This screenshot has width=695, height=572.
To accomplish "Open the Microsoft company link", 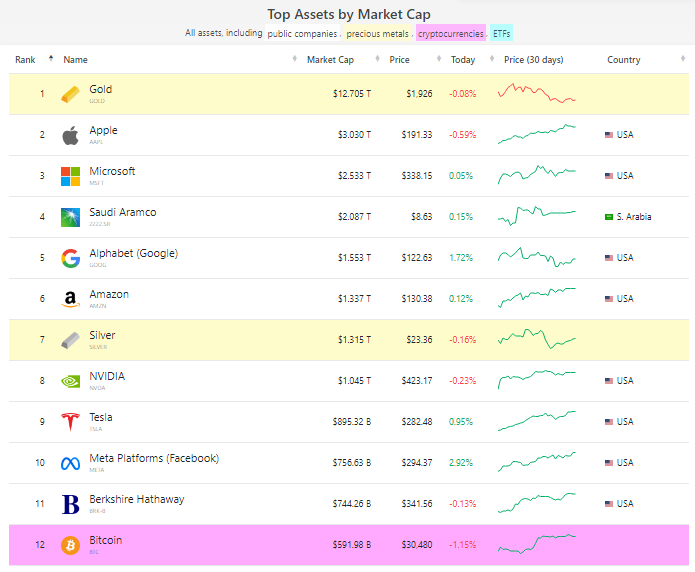I will [112, 172].
